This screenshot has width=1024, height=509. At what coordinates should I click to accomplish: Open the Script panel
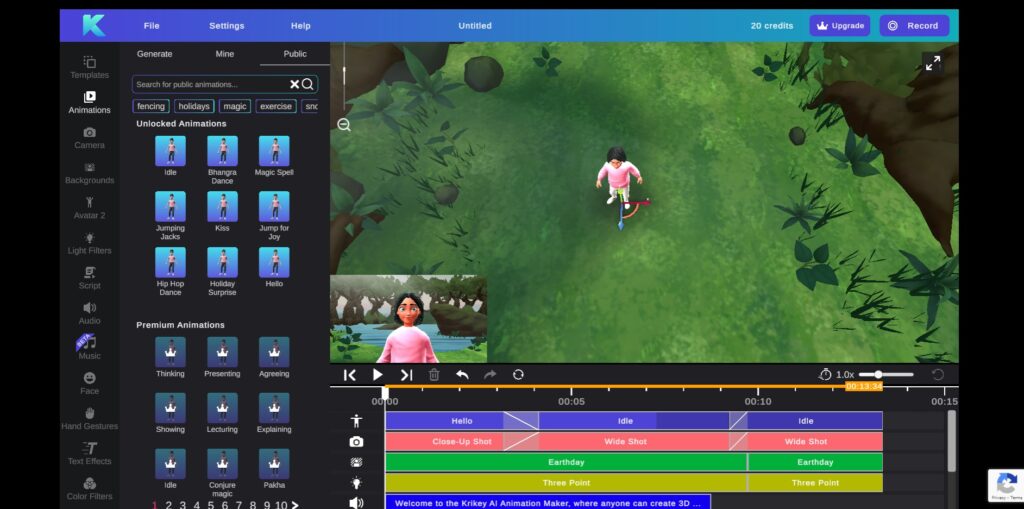pos(89,278)
